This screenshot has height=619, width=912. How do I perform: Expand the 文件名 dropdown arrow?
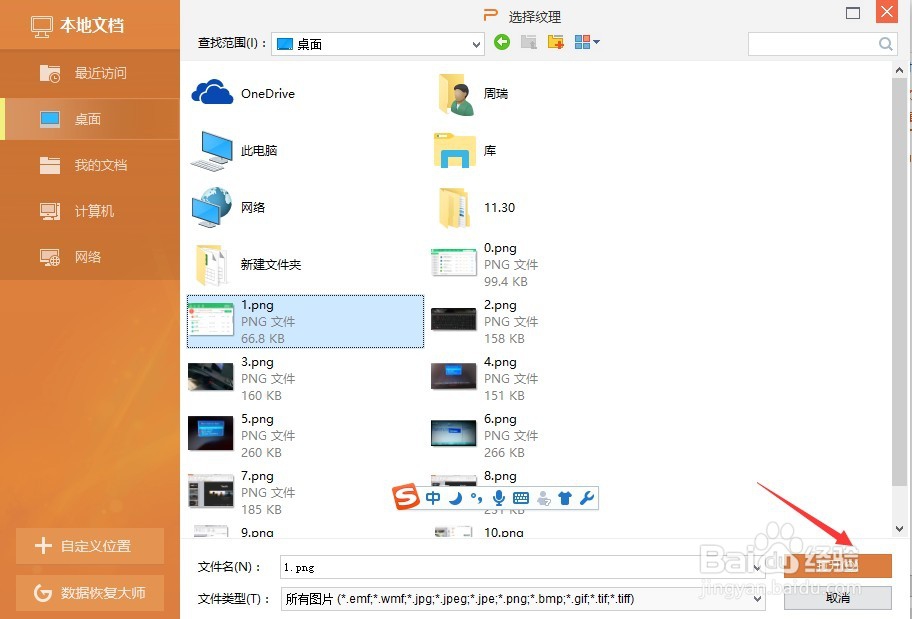click(757, 567)
